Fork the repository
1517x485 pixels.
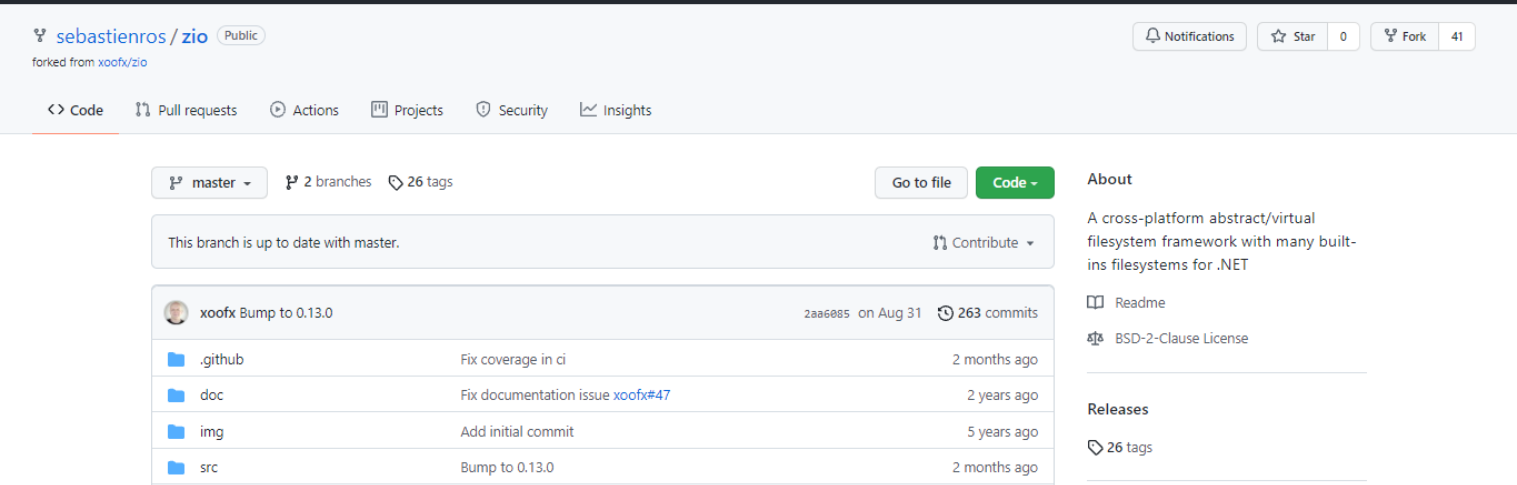1404,37
